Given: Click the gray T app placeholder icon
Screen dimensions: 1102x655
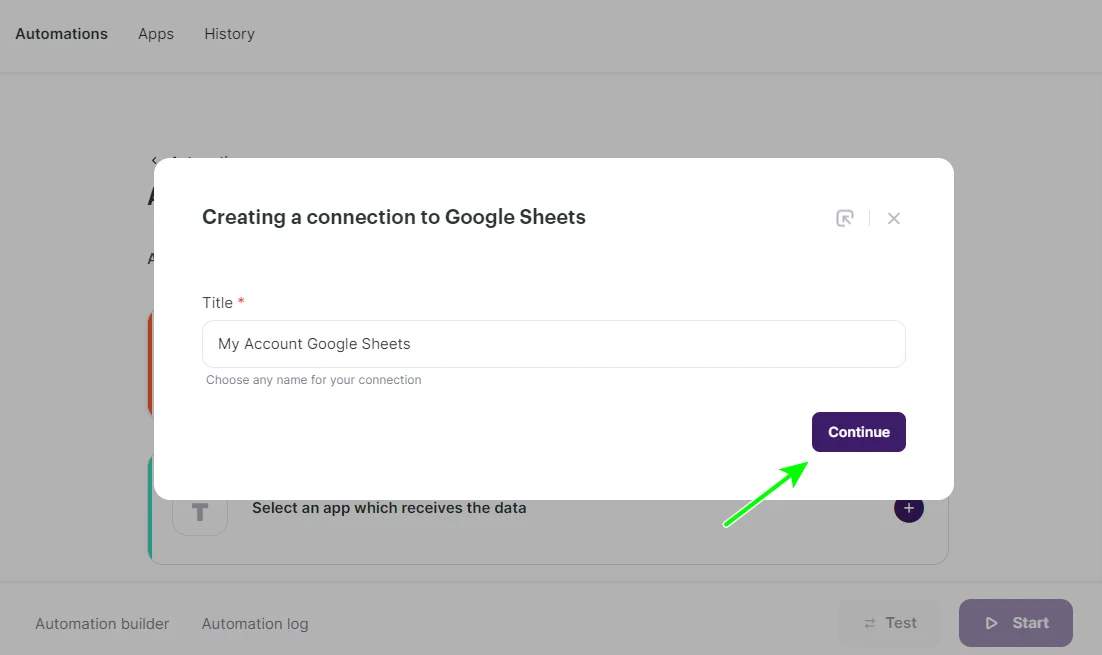Looking at the screenshot, I should coord(200,512).
